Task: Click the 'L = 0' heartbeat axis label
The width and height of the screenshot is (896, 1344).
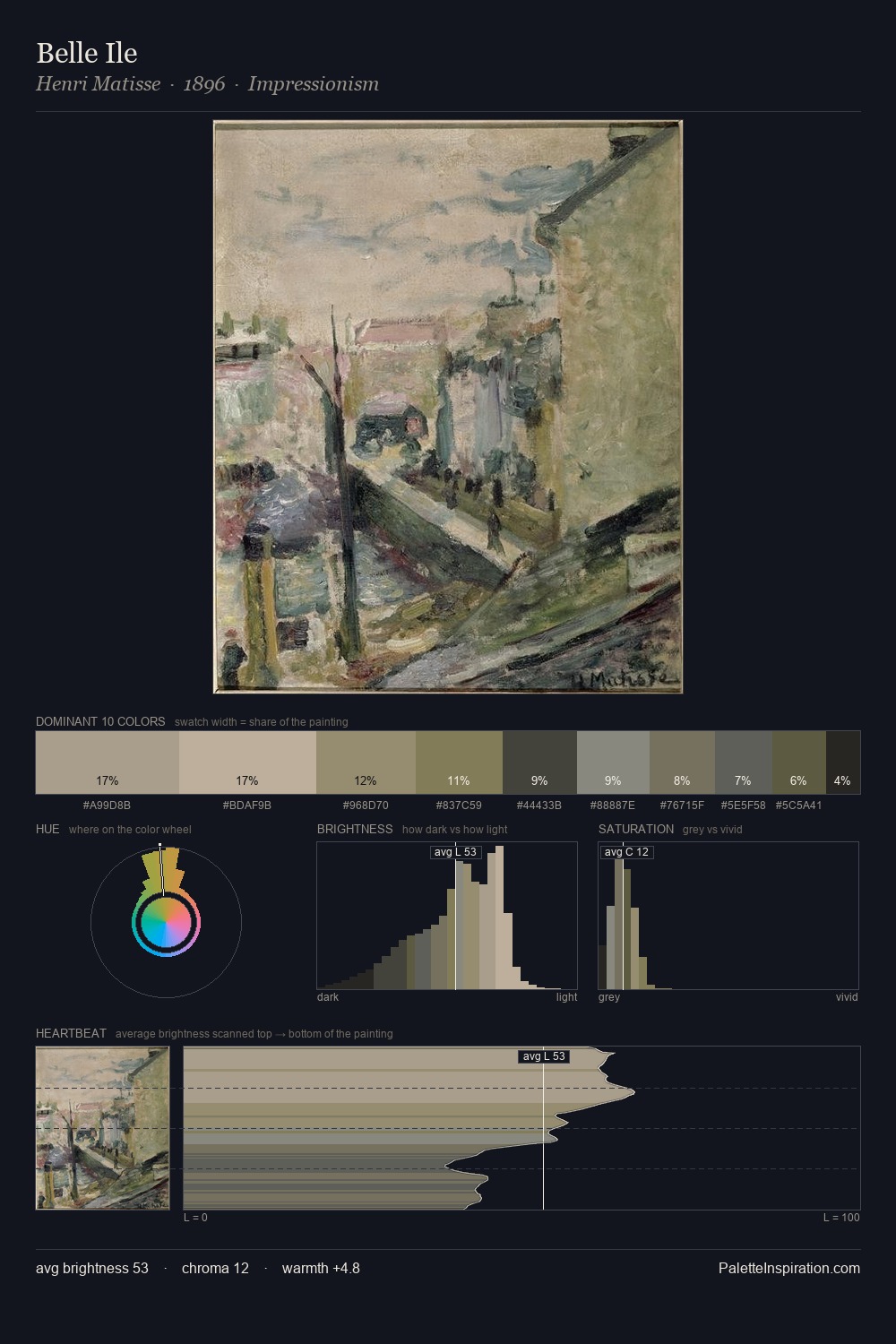Action: 195,1217
